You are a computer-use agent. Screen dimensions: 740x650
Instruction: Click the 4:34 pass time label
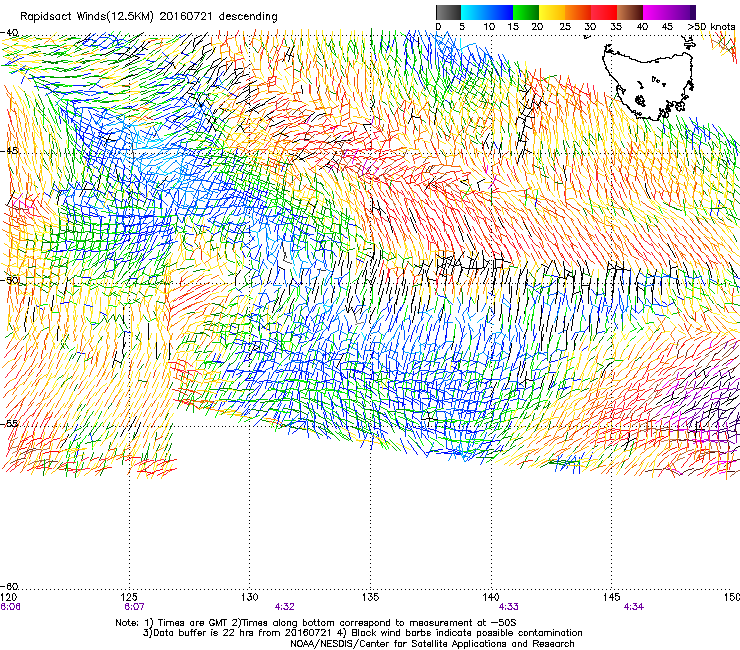(x=633, y=607)
